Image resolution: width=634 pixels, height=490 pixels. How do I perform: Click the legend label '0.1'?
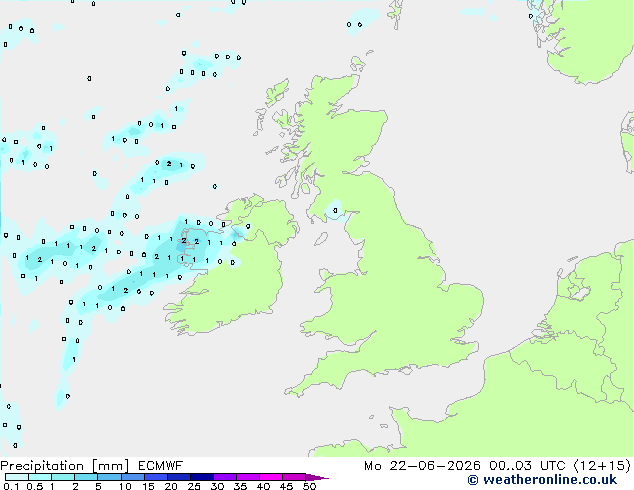click(x=11, y=486)
